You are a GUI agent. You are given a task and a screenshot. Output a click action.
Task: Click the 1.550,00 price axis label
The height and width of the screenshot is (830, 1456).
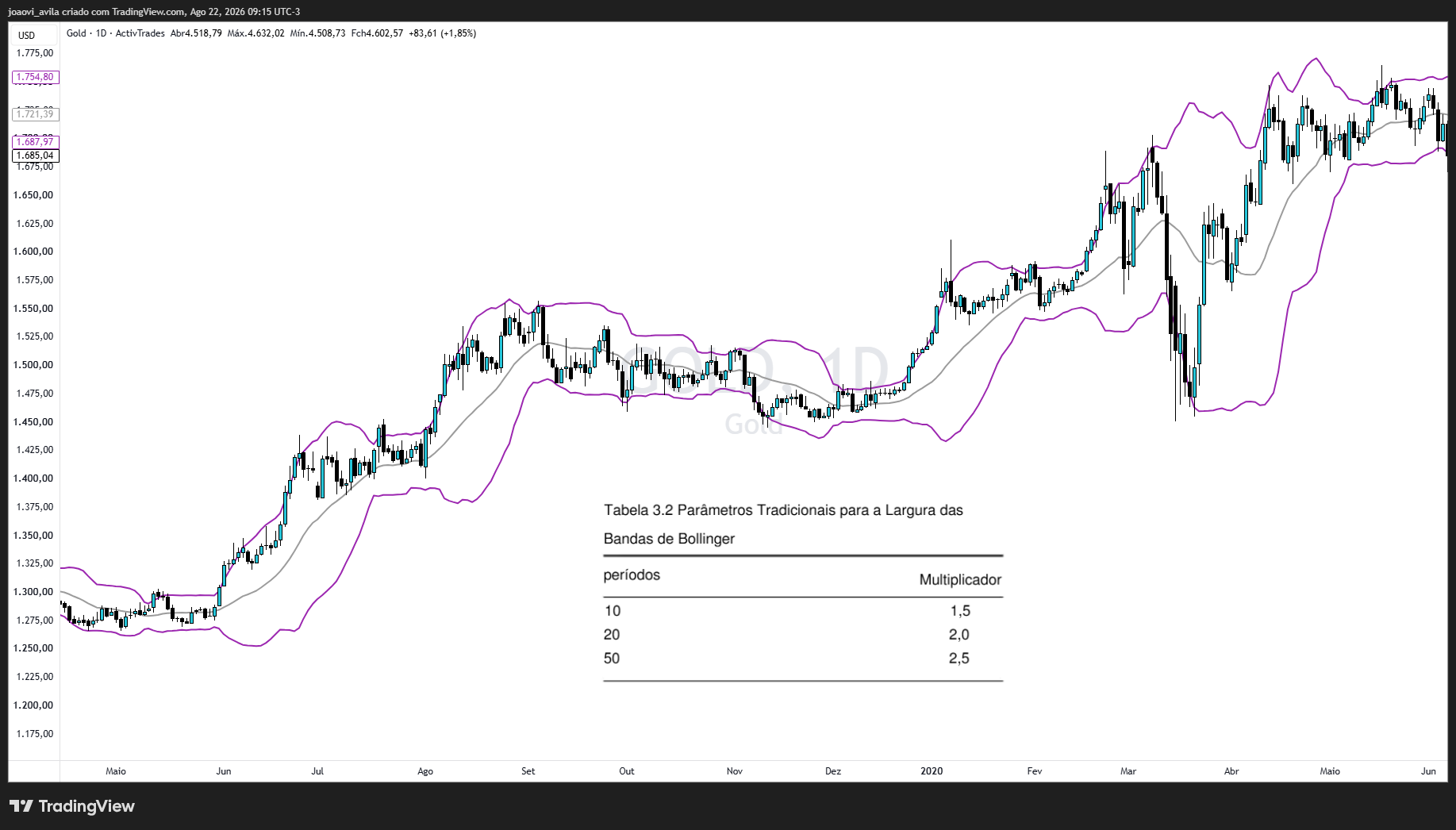(x=35, y=309)
